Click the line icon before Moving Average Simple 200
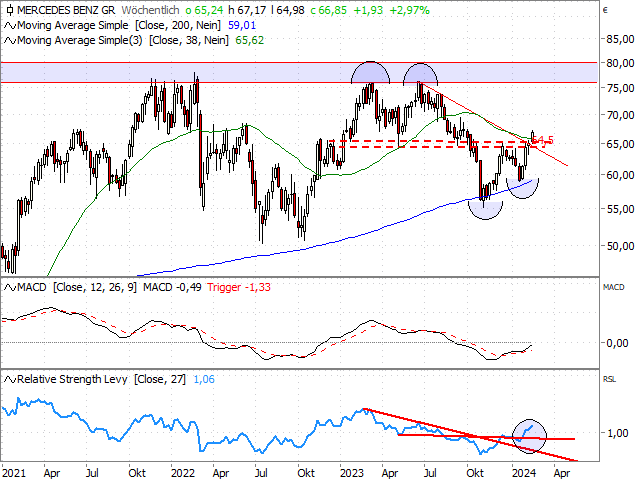 10,25
